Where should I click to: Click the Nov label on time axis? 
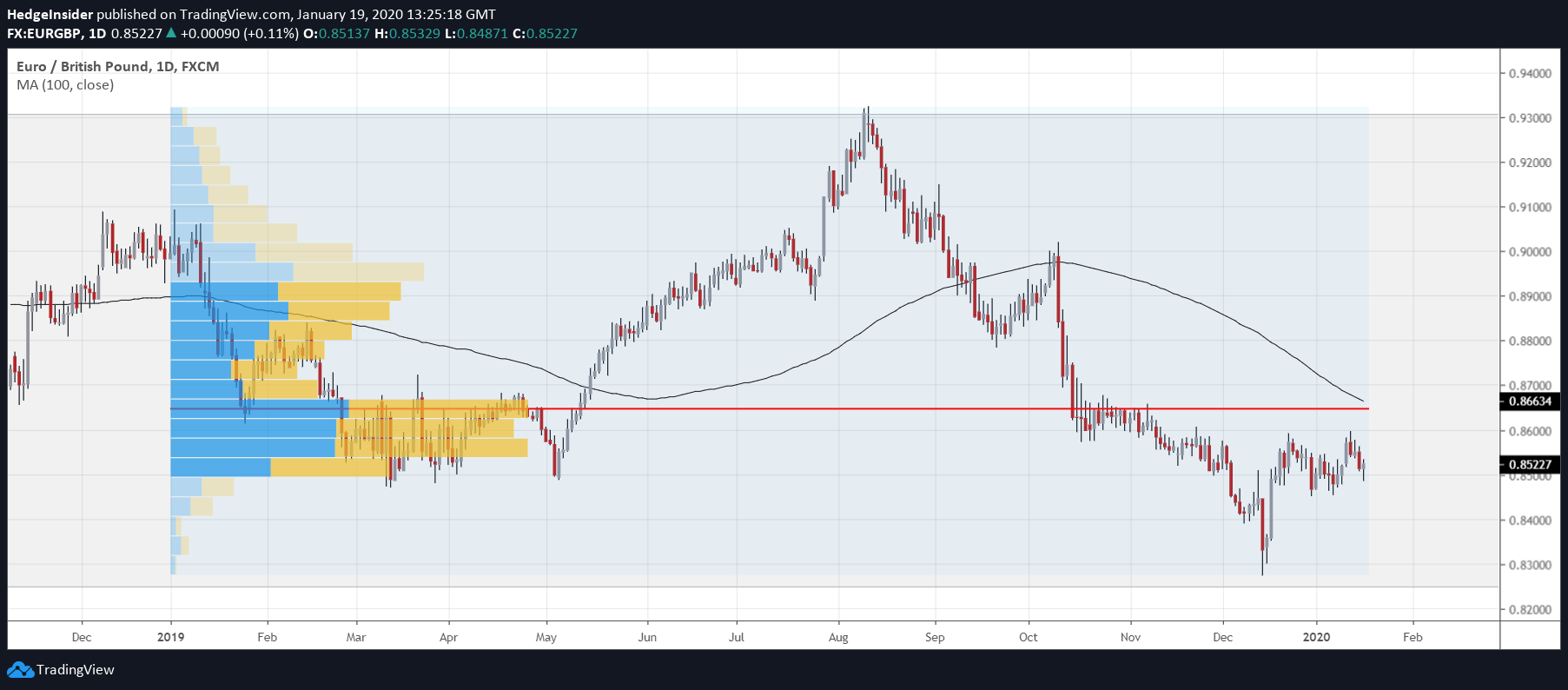tap(1131, 637)
